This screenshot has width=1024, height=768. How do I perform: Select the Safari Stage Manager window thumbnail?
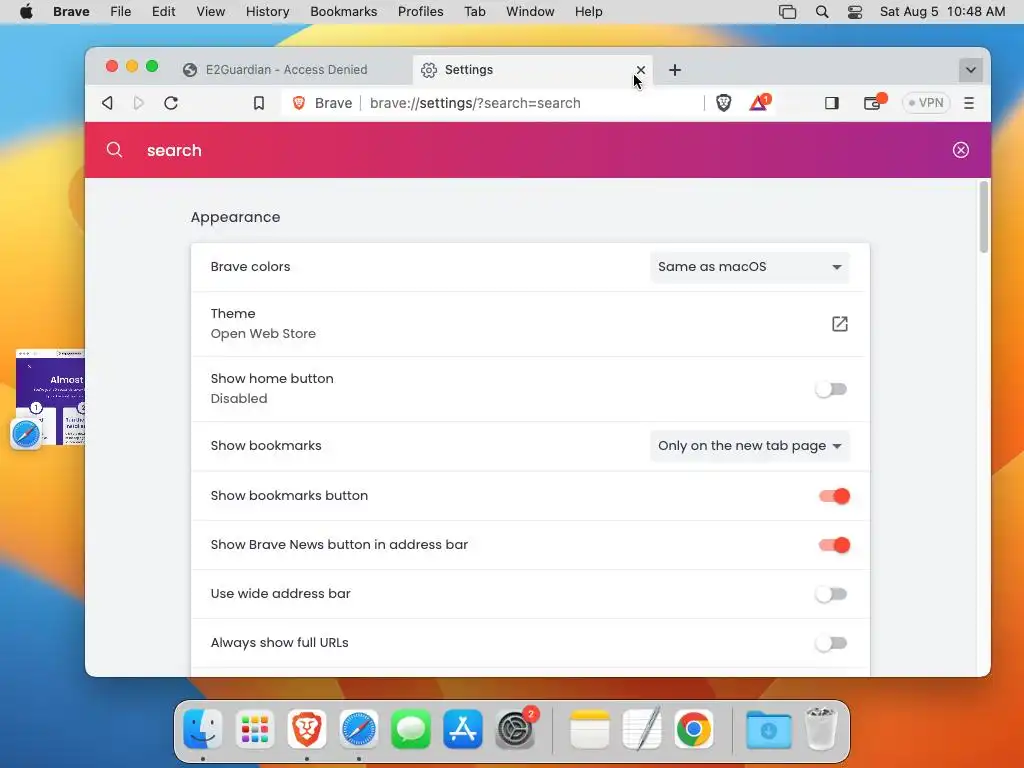[50, 397]
